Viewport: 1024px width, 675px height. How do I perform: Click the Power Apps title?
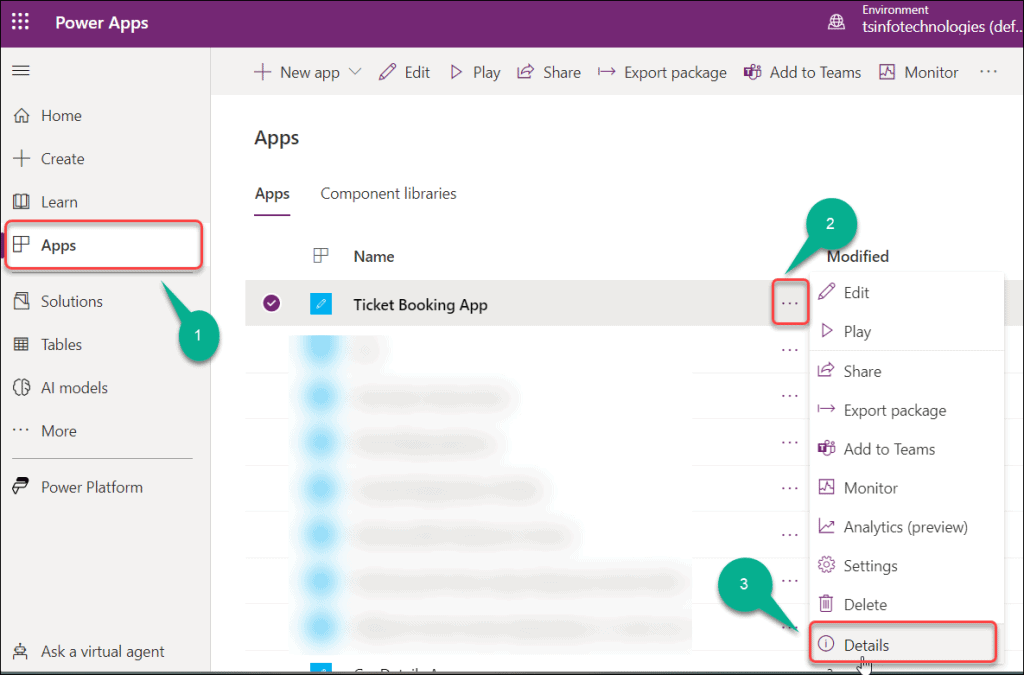pos(101,23)
